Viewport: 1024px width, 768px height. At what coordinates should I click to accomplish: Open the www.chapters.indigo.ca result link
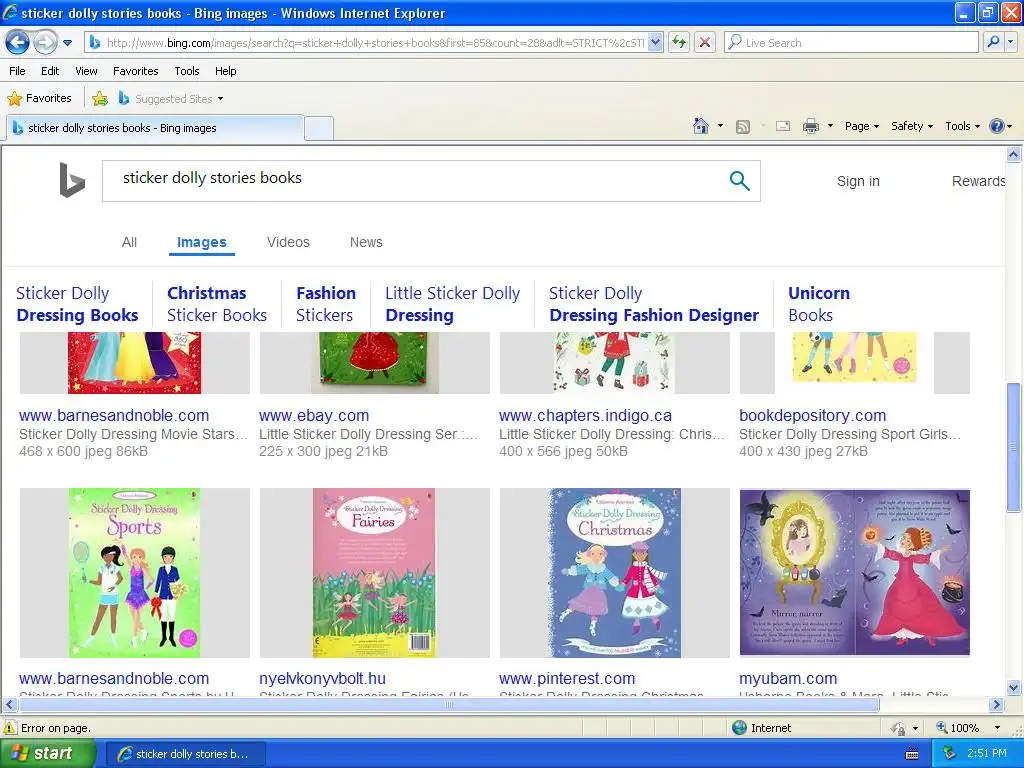[x=585, y=415]
